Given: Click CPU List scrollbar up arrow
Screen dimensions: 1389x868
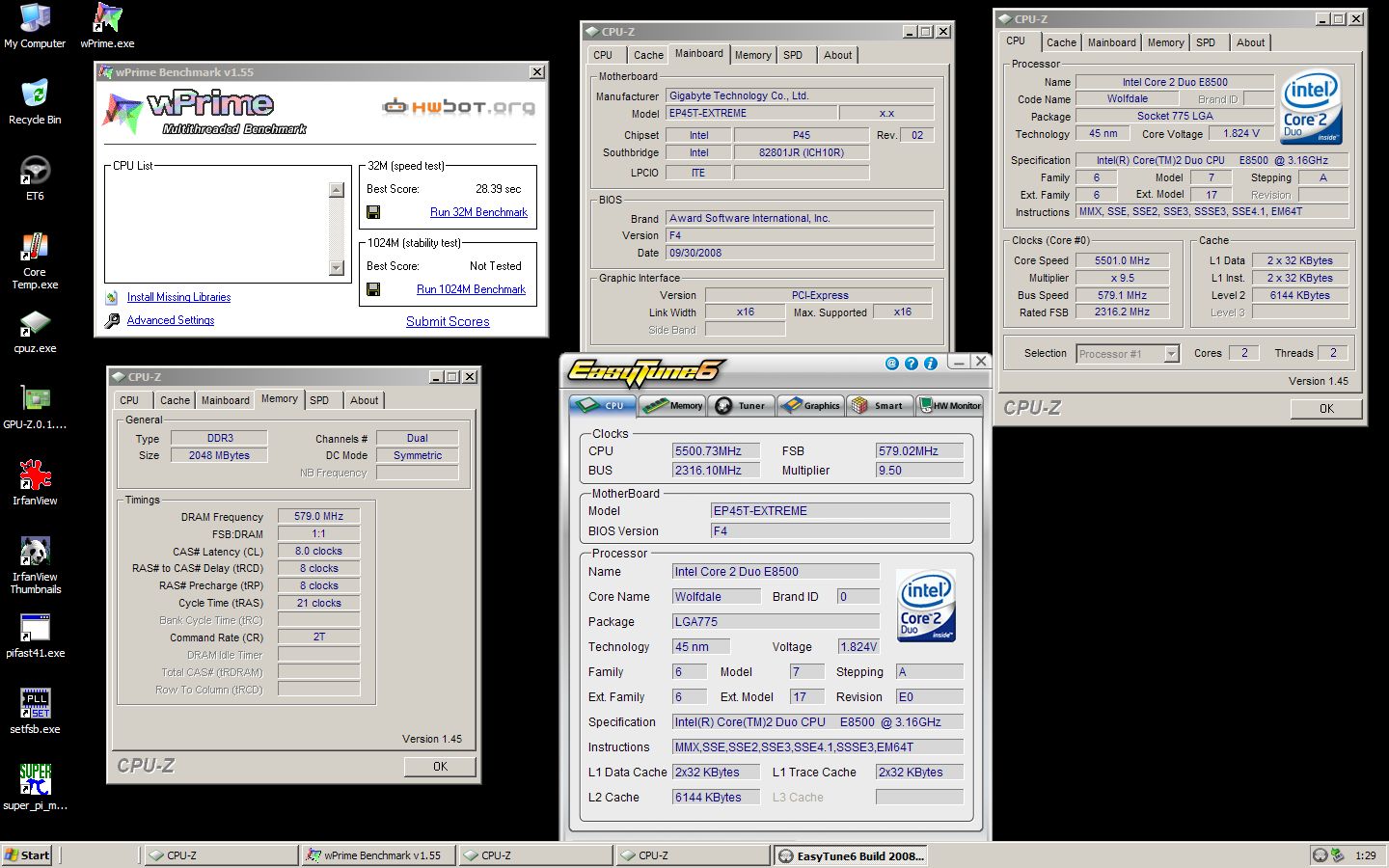Looking at the screenshot, I should click(336, 190).
